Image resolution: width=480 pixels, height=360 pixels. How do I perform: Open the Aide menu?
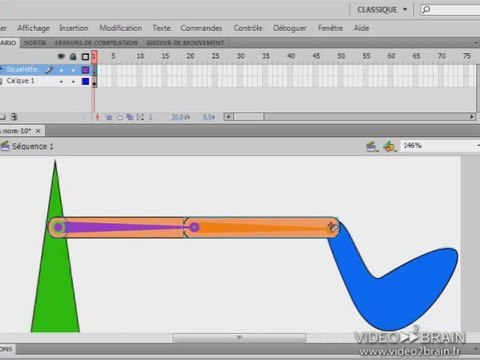[361, 28]
